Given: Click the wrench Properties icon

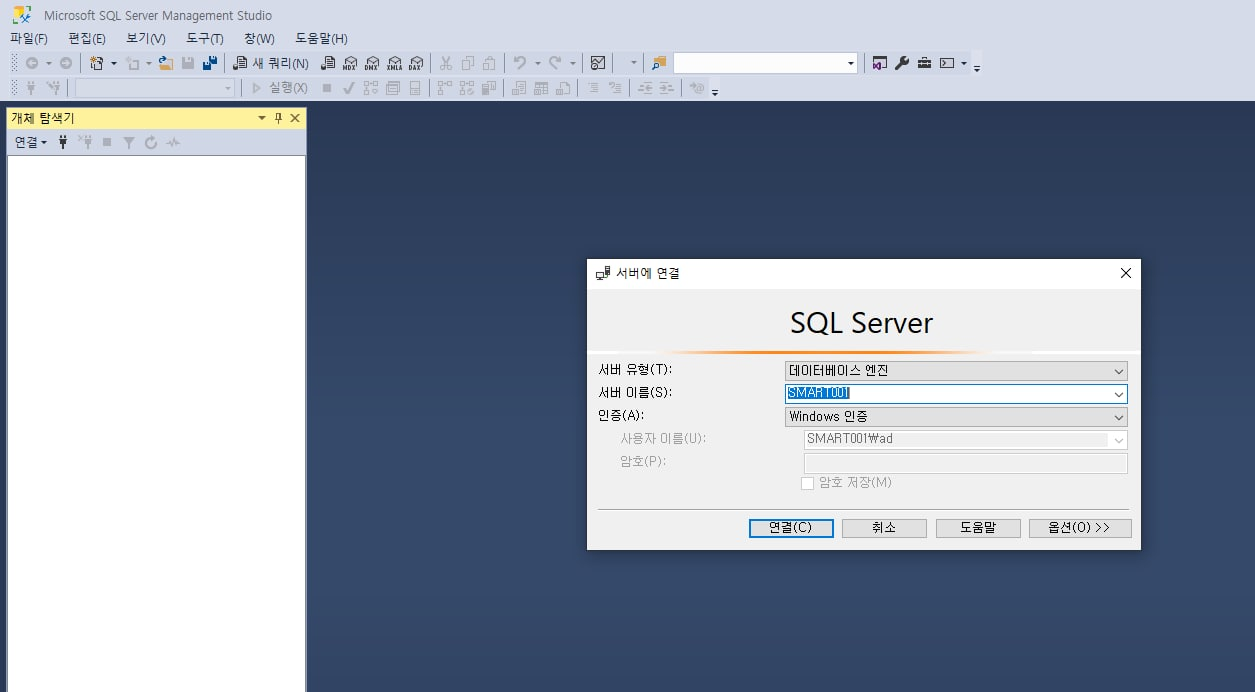Looking at the screenshot, I should (902, 63).
